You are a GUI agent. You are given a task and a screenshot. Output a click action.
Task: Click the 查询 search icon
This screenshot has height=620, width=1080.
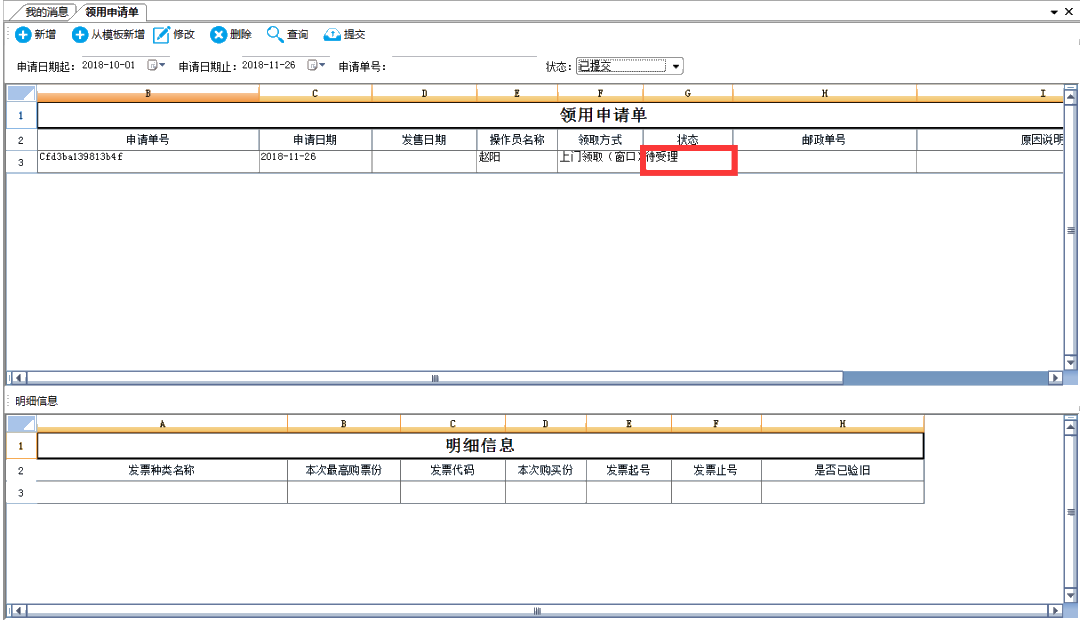point(275,34)
